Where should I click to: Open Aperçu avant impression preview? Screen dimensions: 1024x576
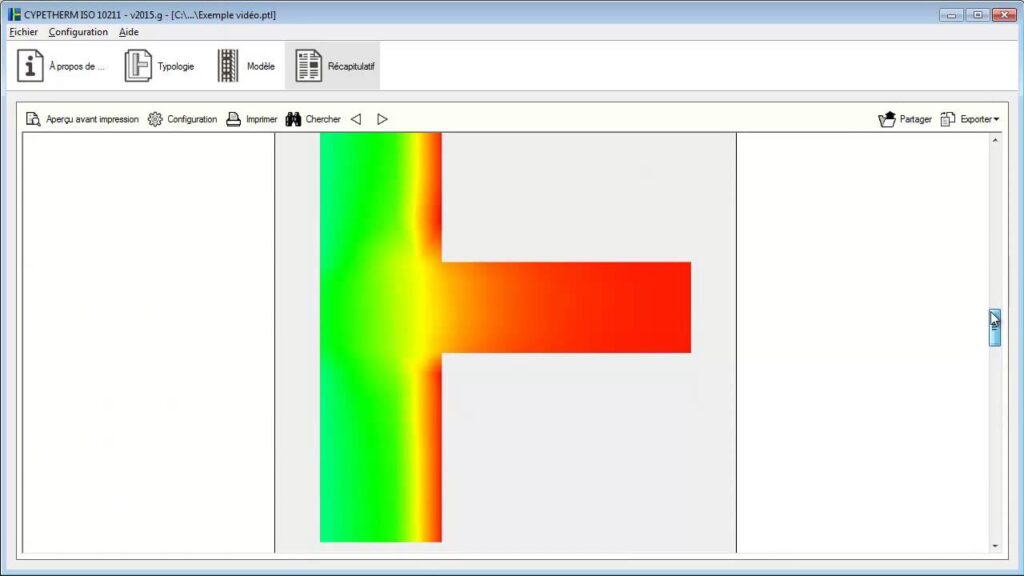tap(33, 119)
